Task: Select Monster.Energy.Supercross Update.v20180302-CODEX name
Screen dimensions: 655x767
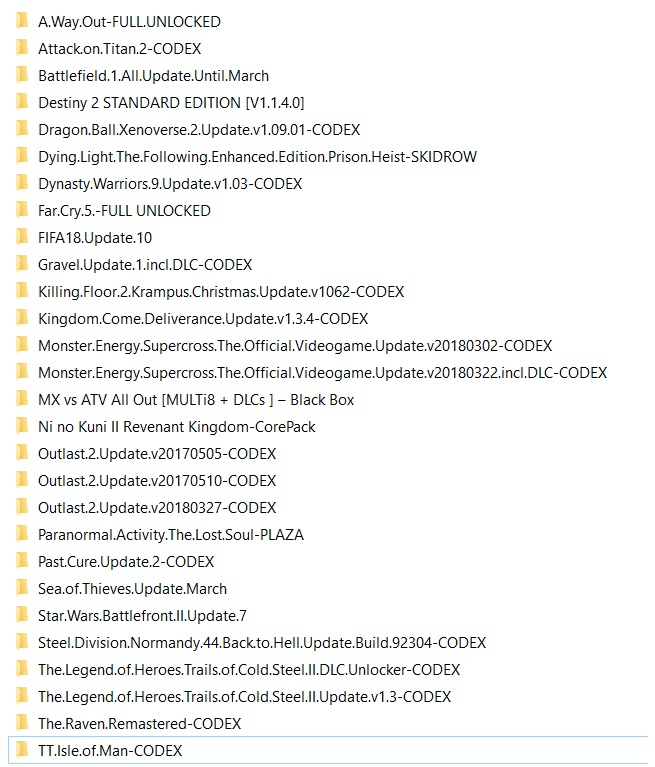Action: coord(295,346)
